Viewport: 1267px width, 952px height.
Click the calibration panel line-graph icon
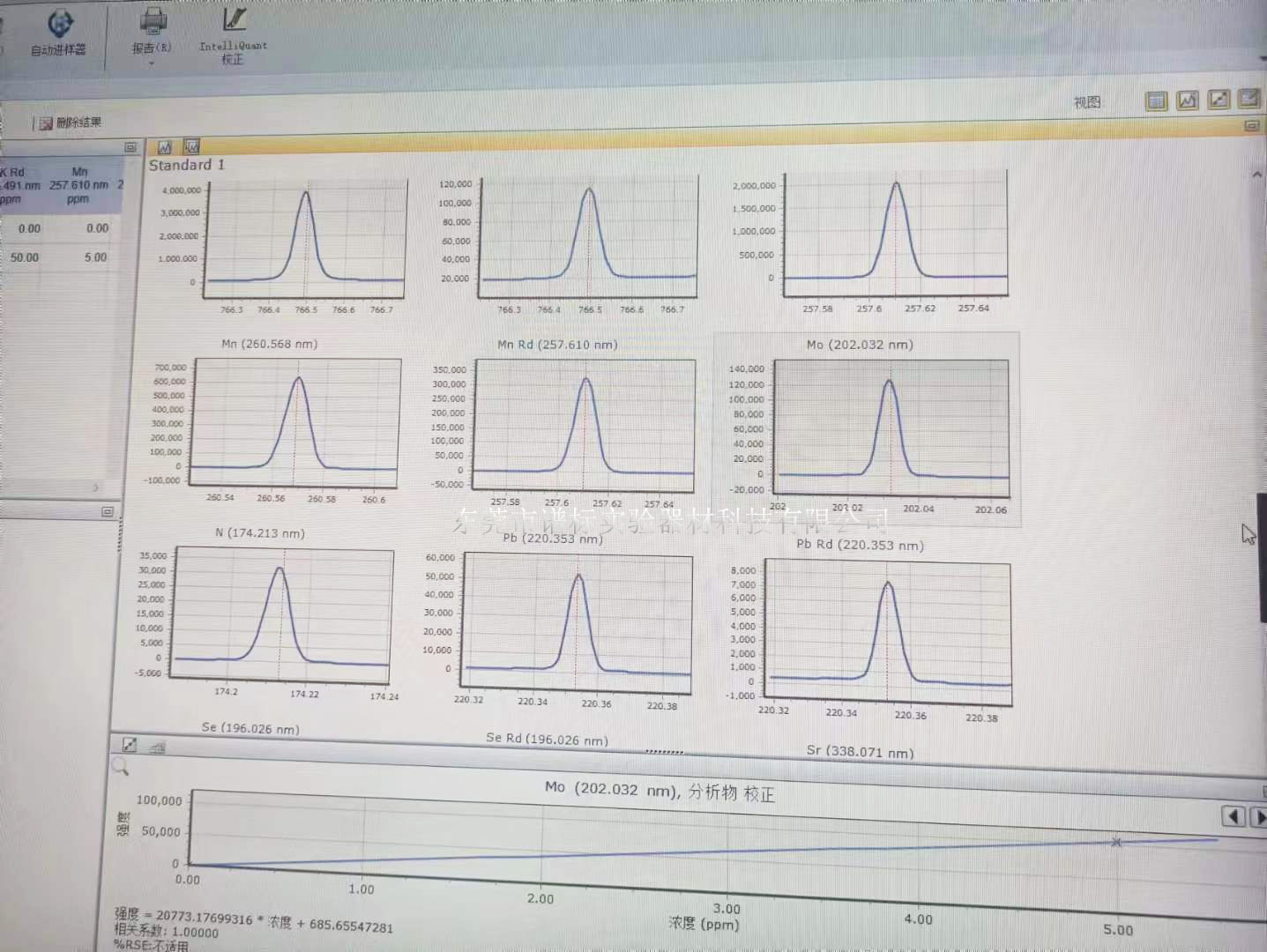pos(130,745)
